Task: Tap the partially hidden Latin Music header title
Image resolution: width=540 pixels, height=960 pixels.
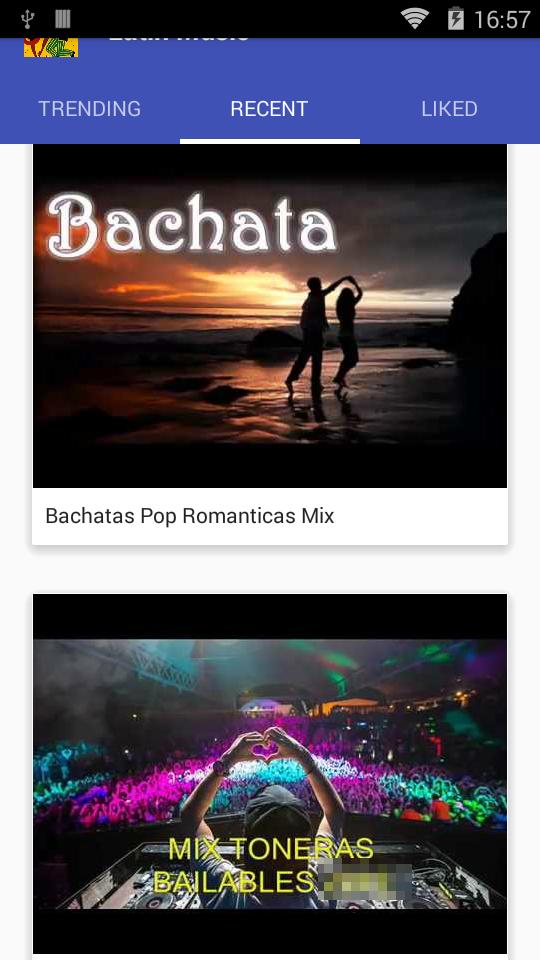Action: [179, 40]
